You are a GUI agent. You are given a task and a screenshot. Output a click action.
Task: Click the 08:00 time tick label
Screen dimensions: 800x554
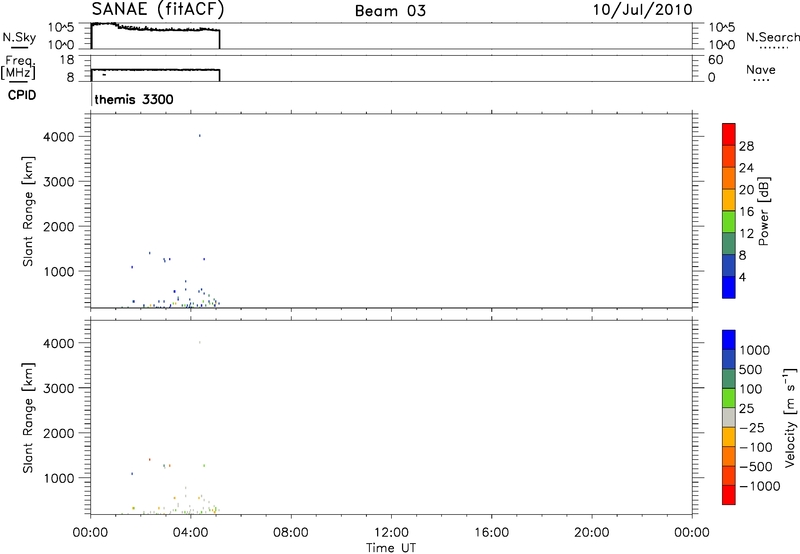click(x=291, y=533)
